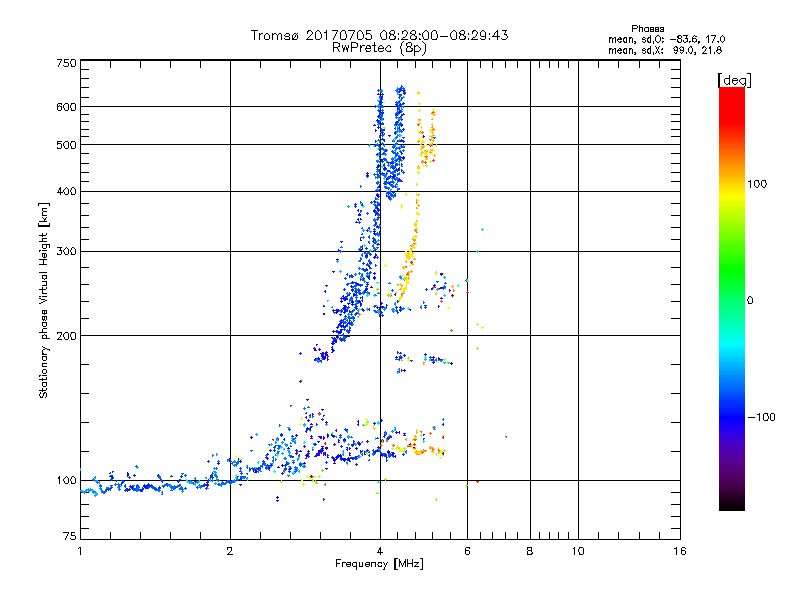Click the colorbar tick label '0'
Screen dimensions: 800x600
[x=749, y=300]
